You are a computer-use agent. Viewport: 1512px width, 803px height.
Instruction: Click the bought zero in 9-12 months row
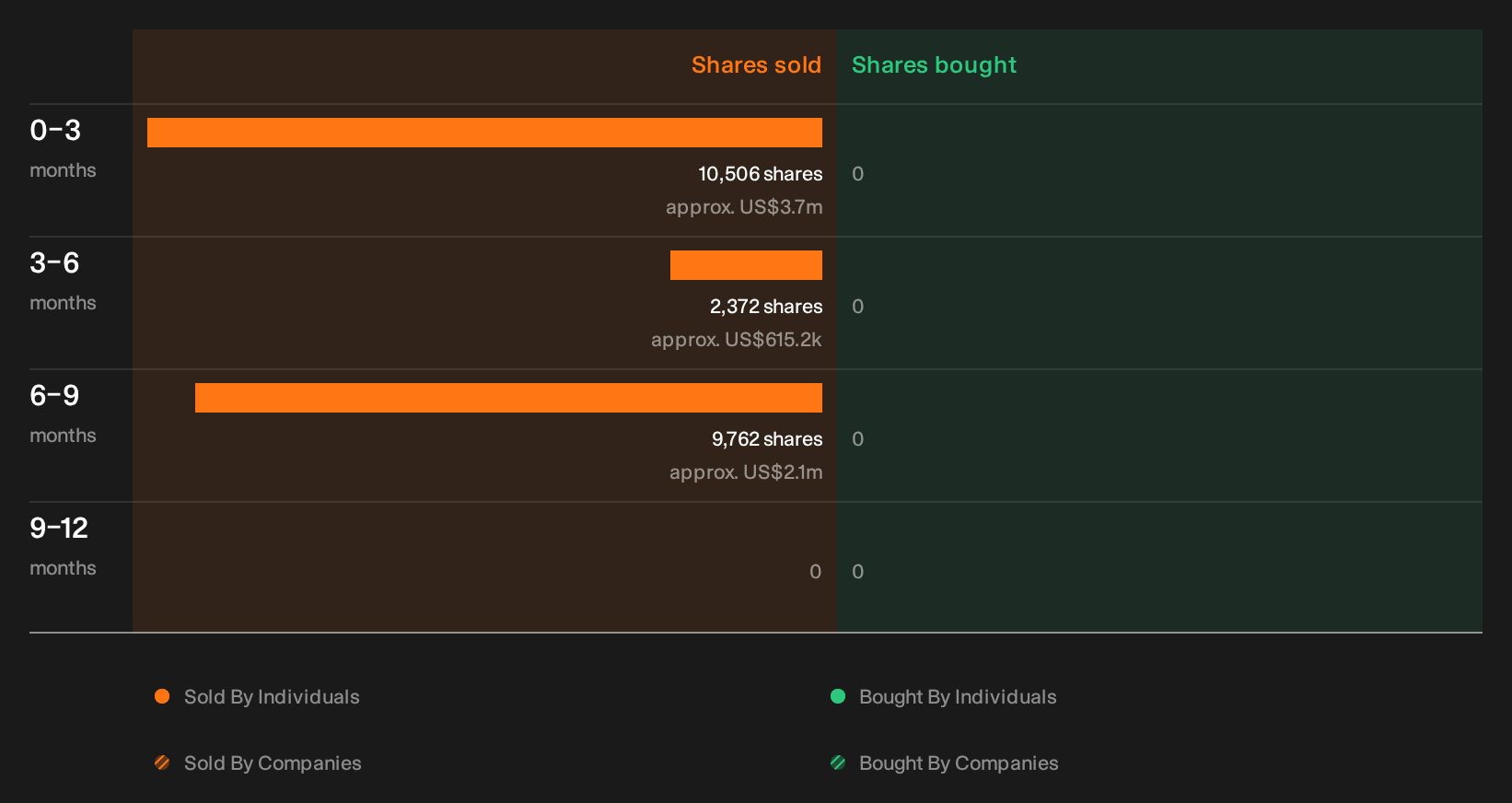tap(858, 572)
